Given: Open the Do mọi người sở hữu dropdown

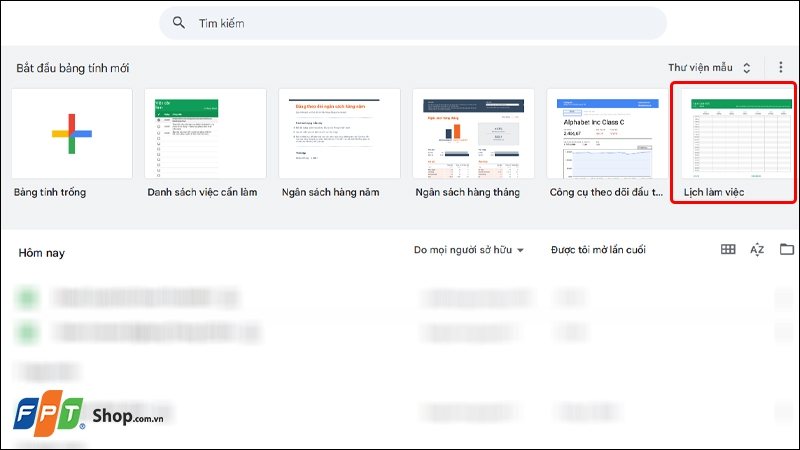Looking at the screenshot, I should point(468,250).
